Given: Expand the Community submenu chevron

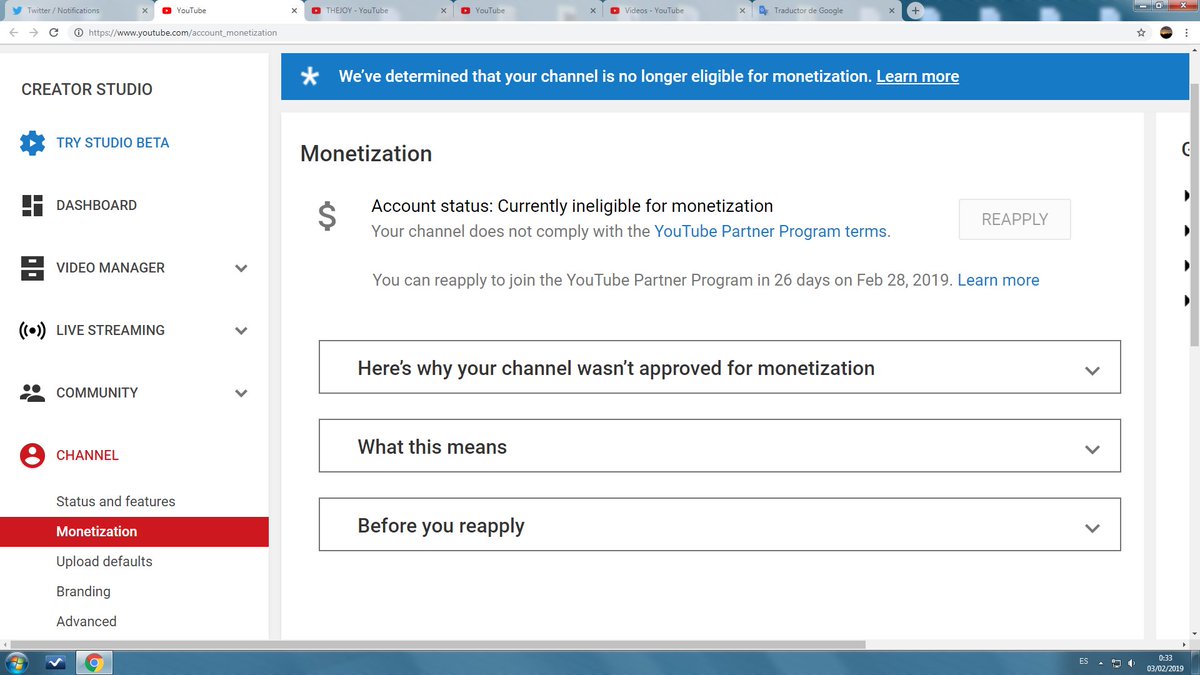Looking at the screenshot, I should point(241,393).
